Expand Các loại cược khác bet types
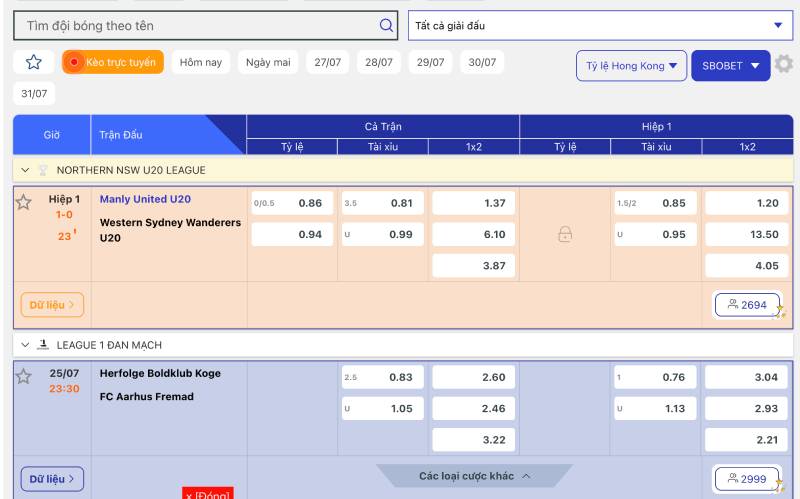 coord(474,476)
